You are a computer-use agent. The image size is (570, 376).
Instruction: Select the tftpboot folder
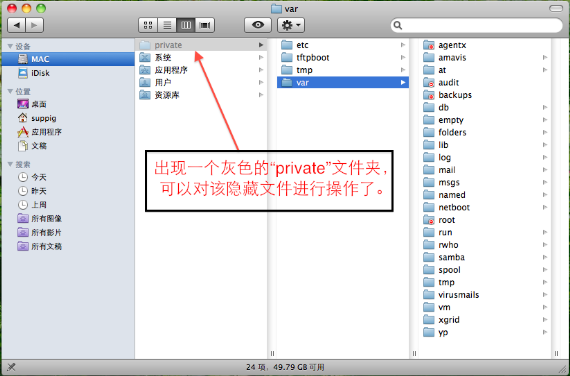click(343, 57)
